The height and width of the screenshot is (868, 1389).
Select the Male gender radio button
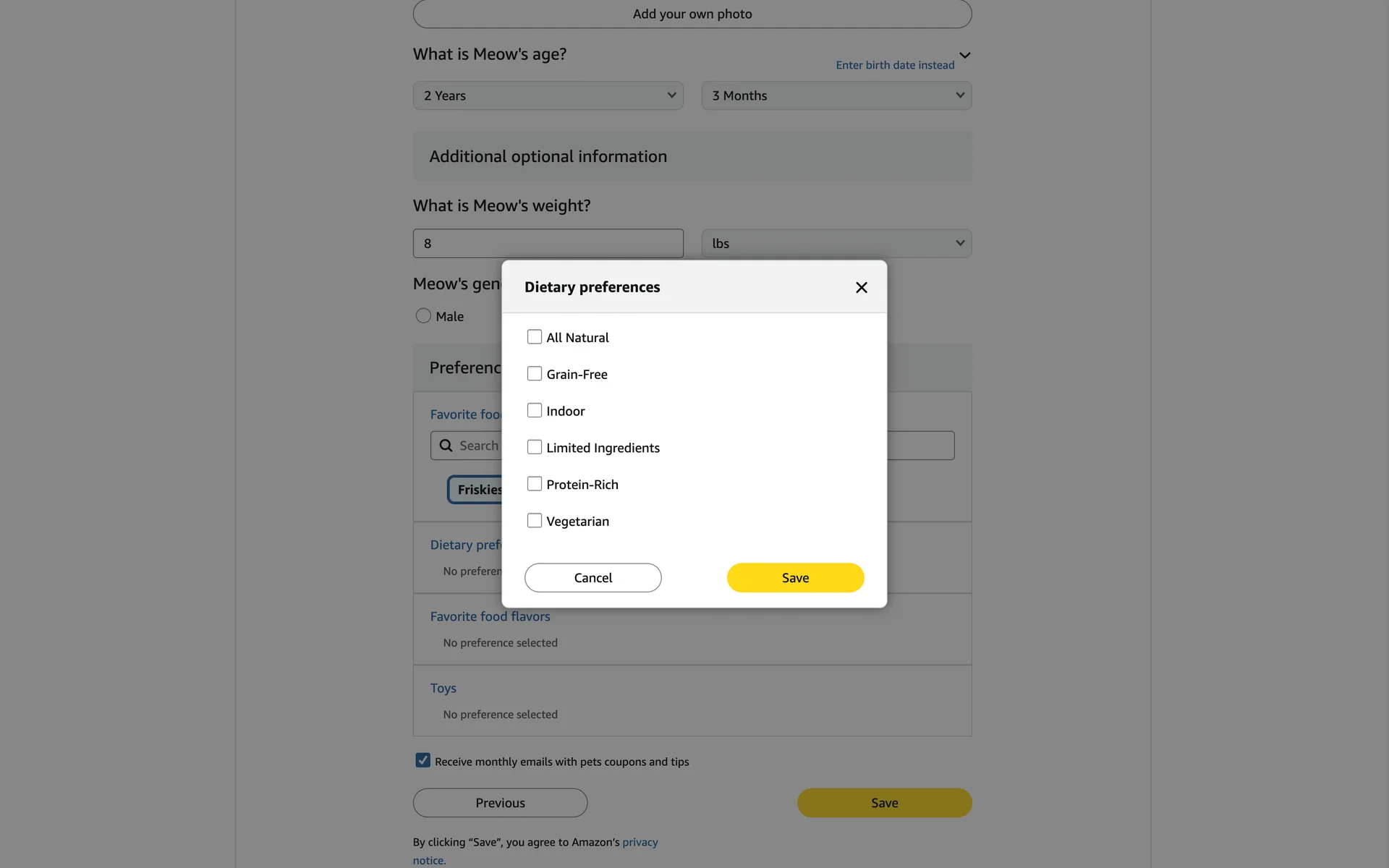pos(423,316)
